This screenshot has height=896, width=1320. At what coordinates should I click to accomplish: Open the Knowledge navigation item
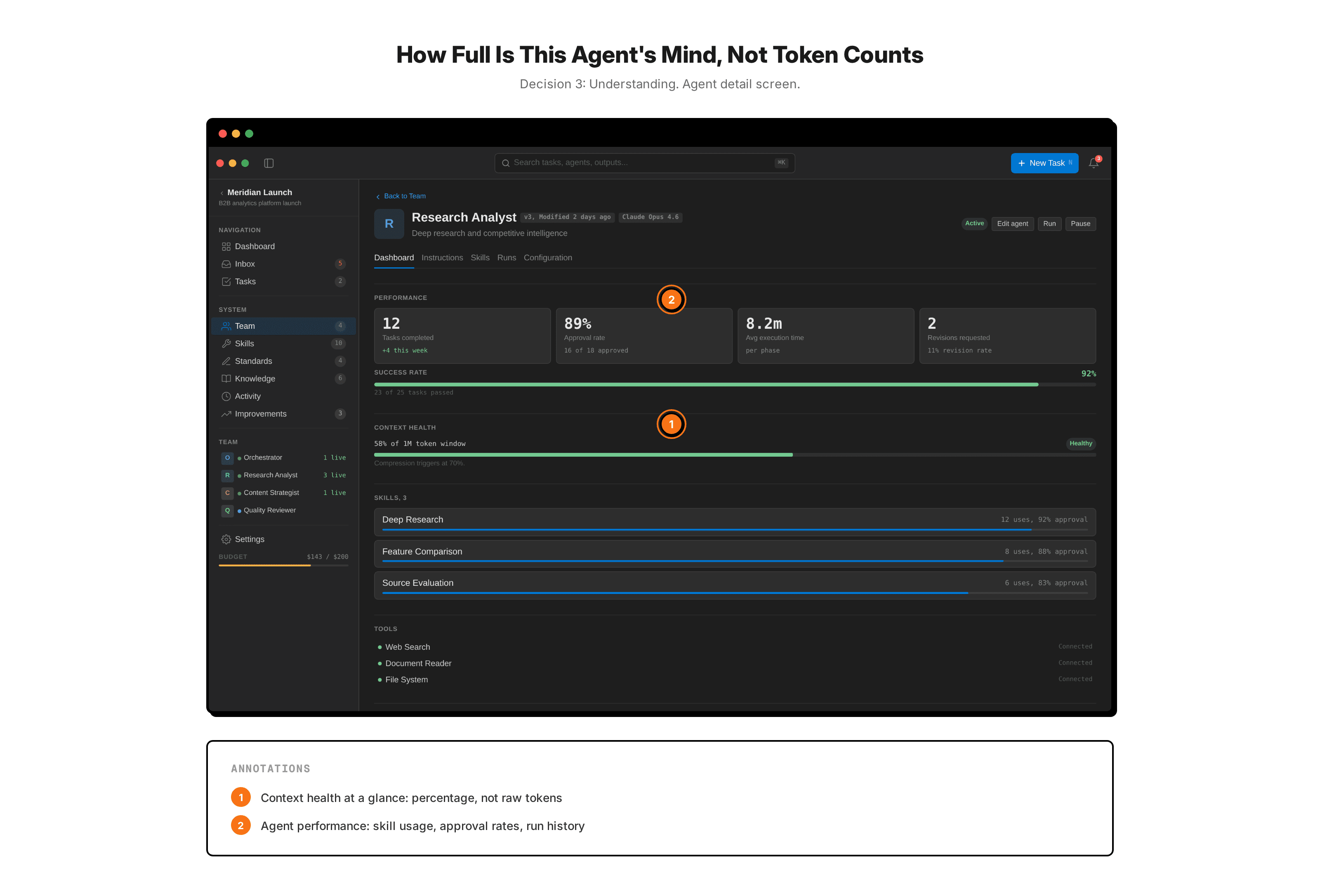pos(283,378)
